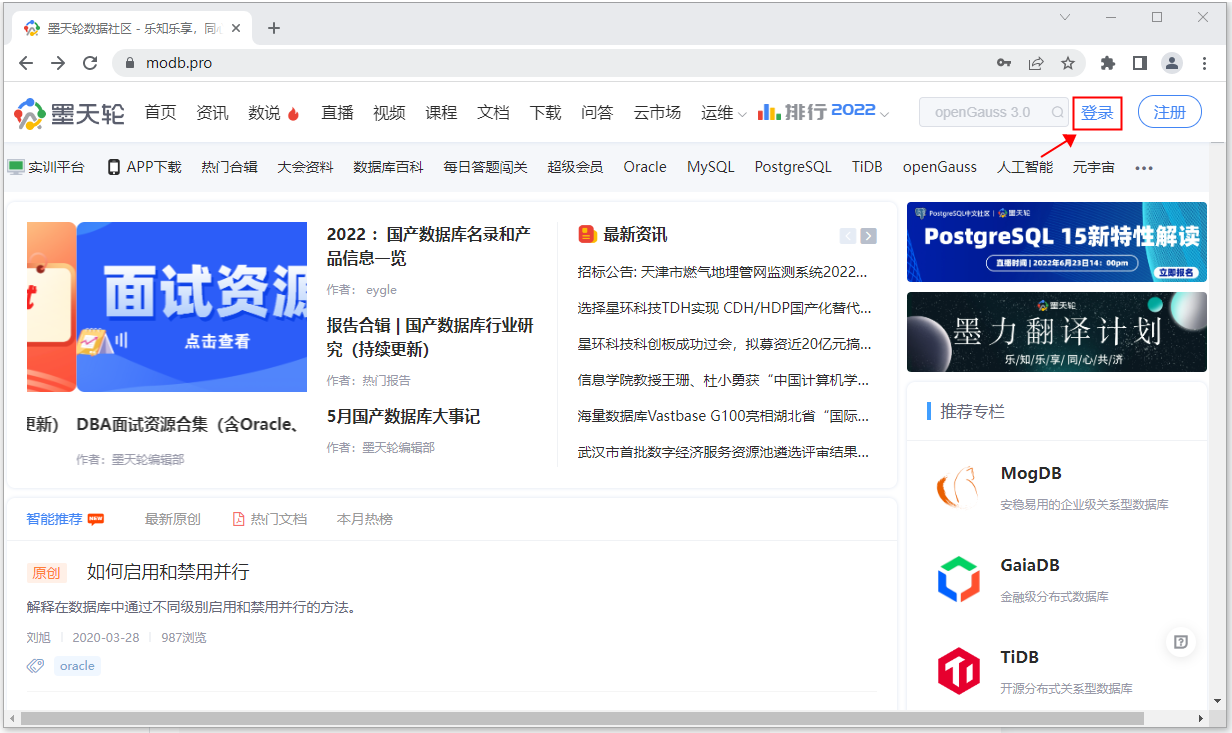Open a new browser tab
1232x733 pixels.
click(x=274, y=28)
